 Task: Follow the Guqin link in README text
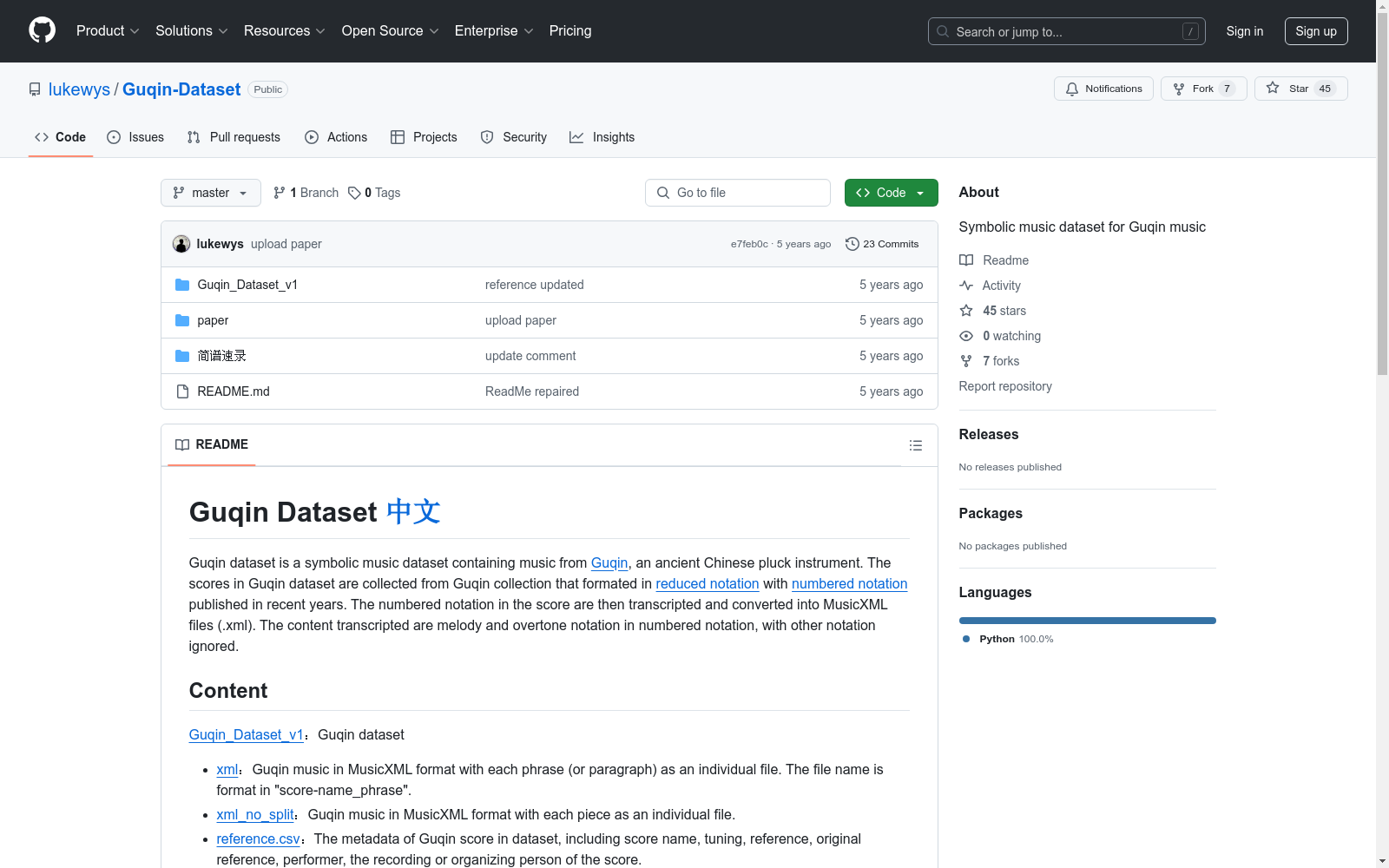click(609, 562)
